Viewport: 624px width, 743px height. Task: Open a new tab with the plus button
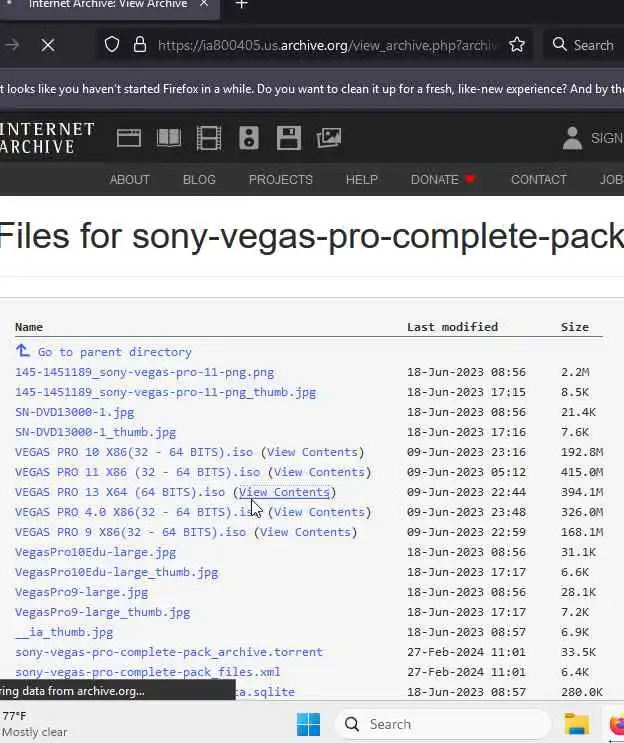coord(242,4)
